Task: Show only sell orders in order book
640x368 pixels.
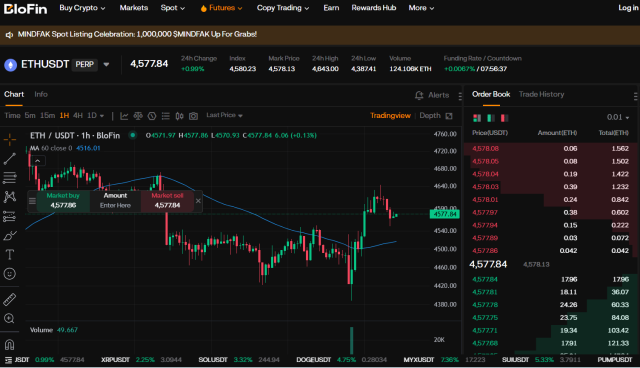Action: coord(504,118)
